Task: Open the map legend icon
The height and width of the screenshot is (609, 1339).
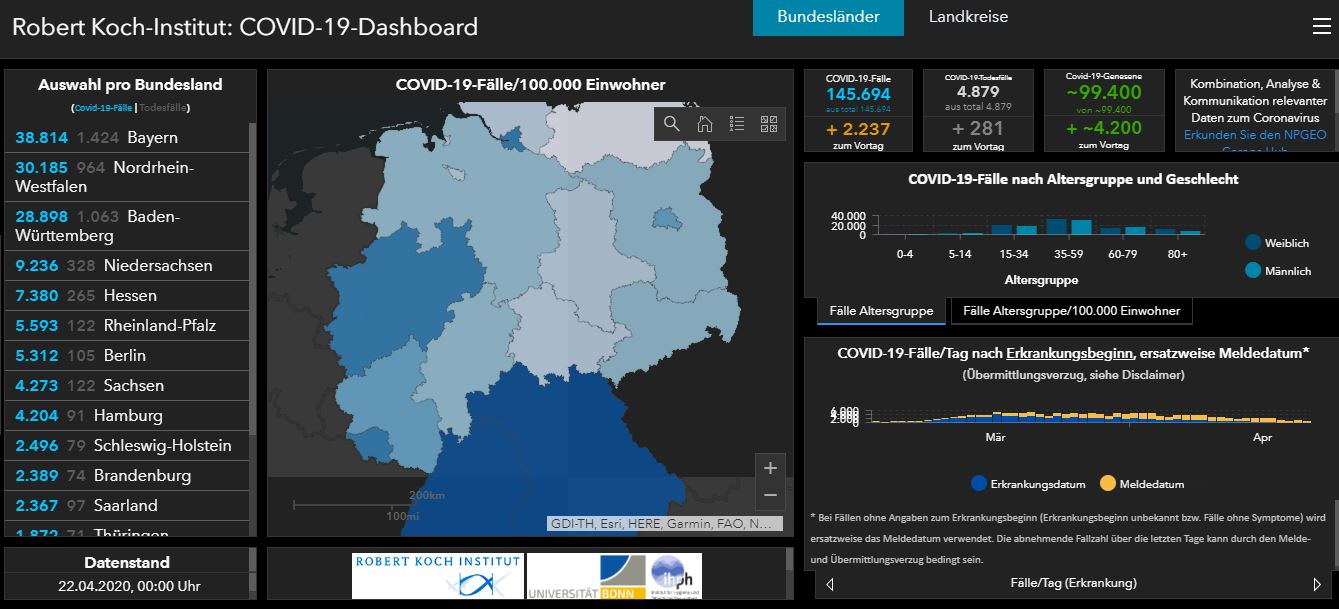Action: point(738,124)
